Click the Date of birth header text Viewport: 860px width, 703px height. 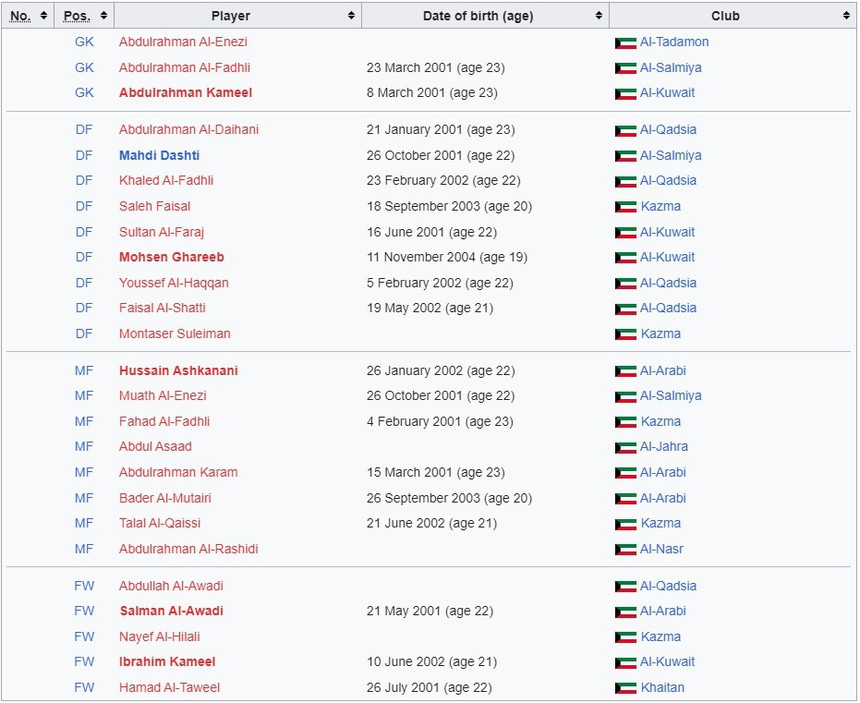pyautogui.click(x=478, y=16)
